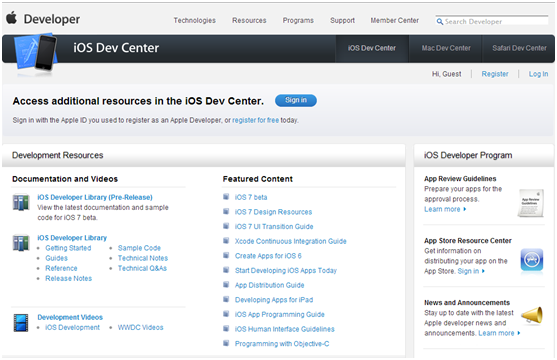Viewport: 557px width, 360px height.
Task: Open the Technologies menu
Action: (x=195, y=21)
